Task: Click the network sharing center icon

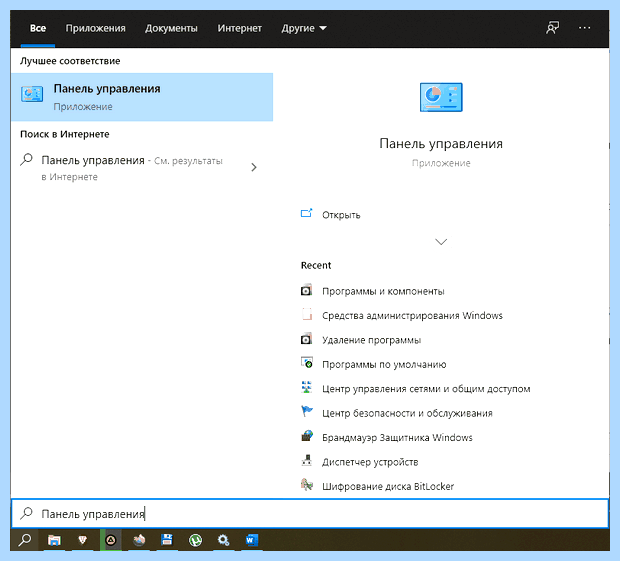Action: coord(306,387)
